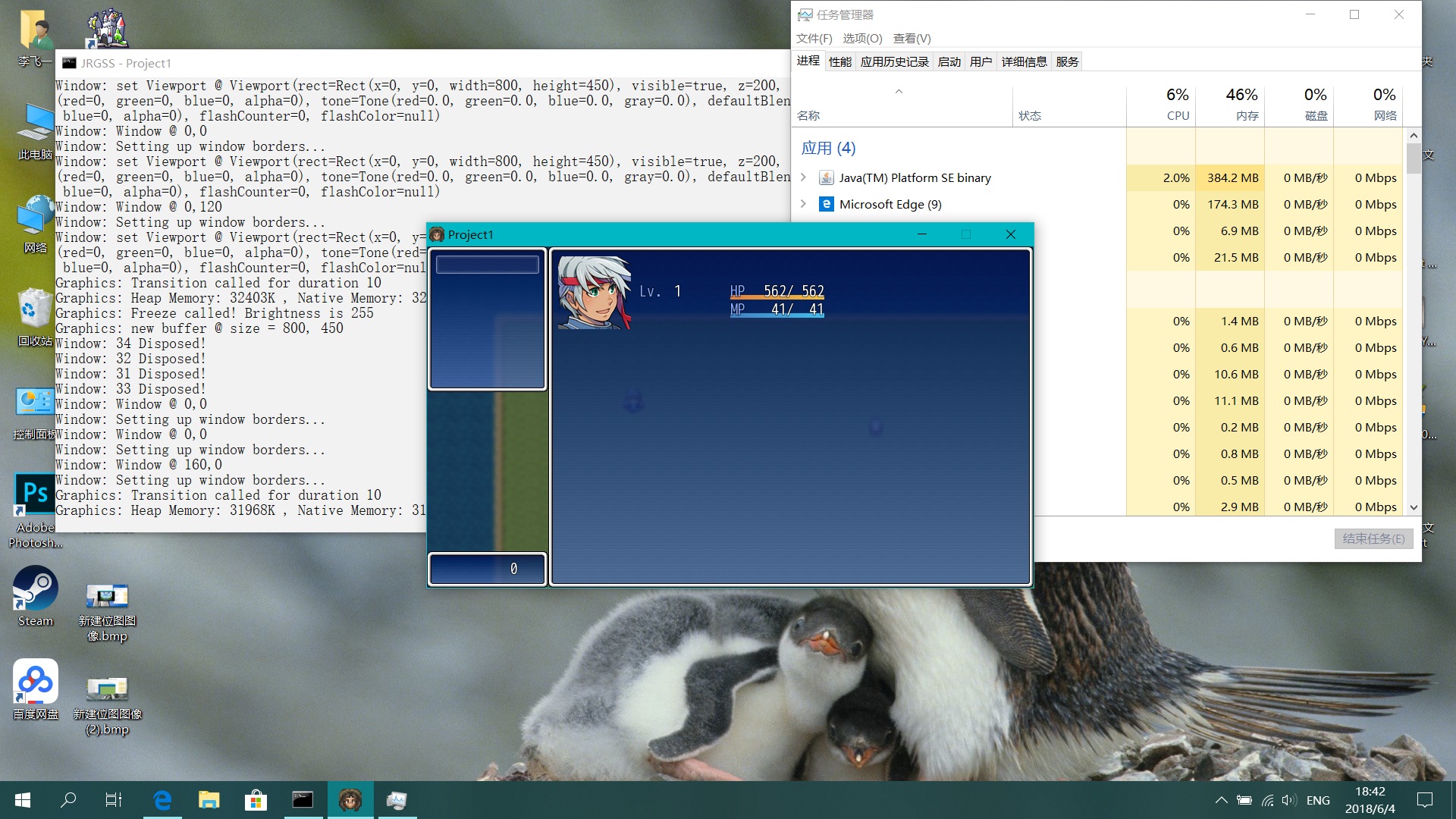
Task: Open Adobe Photoshop desktop shortcut
Action: (x=35, y=510)
